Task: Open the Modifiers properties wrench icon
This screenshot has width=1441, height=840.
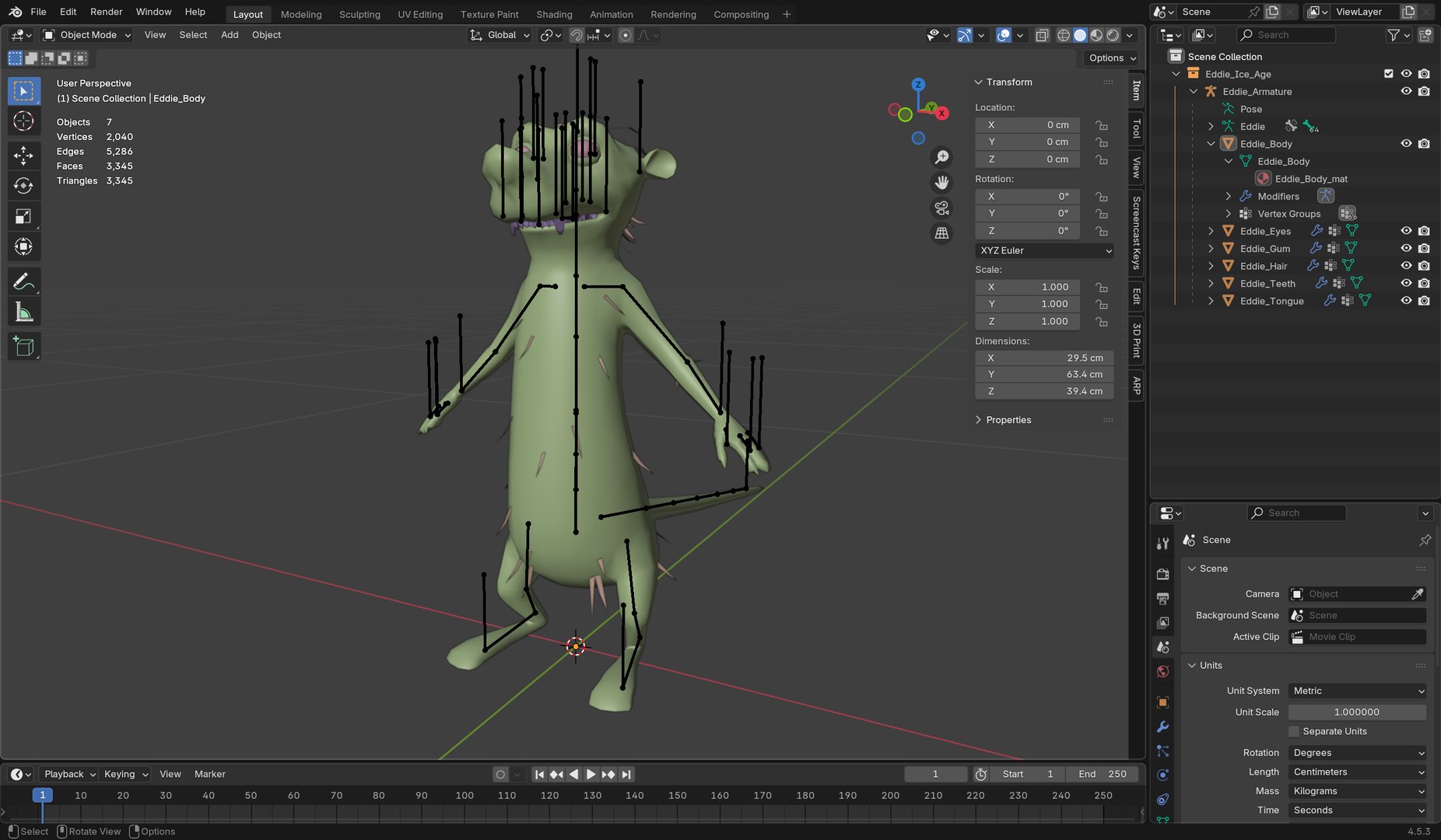Action: point(1163,726)
